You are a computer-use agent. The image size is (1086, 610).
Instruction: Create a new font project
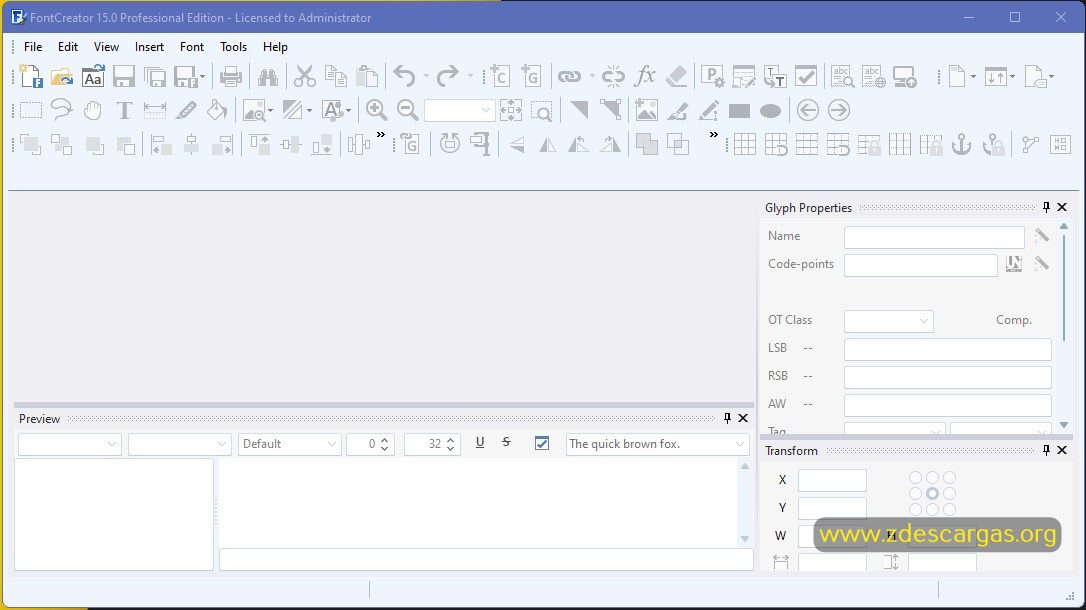point(30,76)
